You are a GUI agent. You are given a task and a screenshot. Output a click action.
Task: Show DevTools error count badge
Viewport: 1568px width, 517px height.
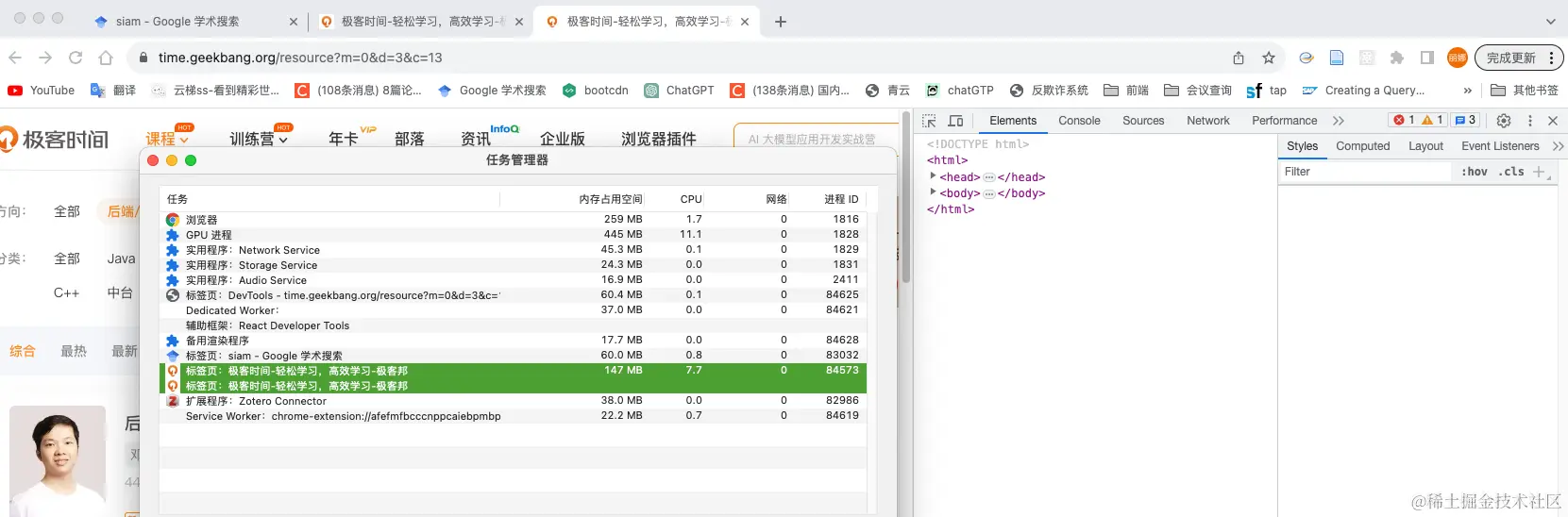click(1404, 120)
